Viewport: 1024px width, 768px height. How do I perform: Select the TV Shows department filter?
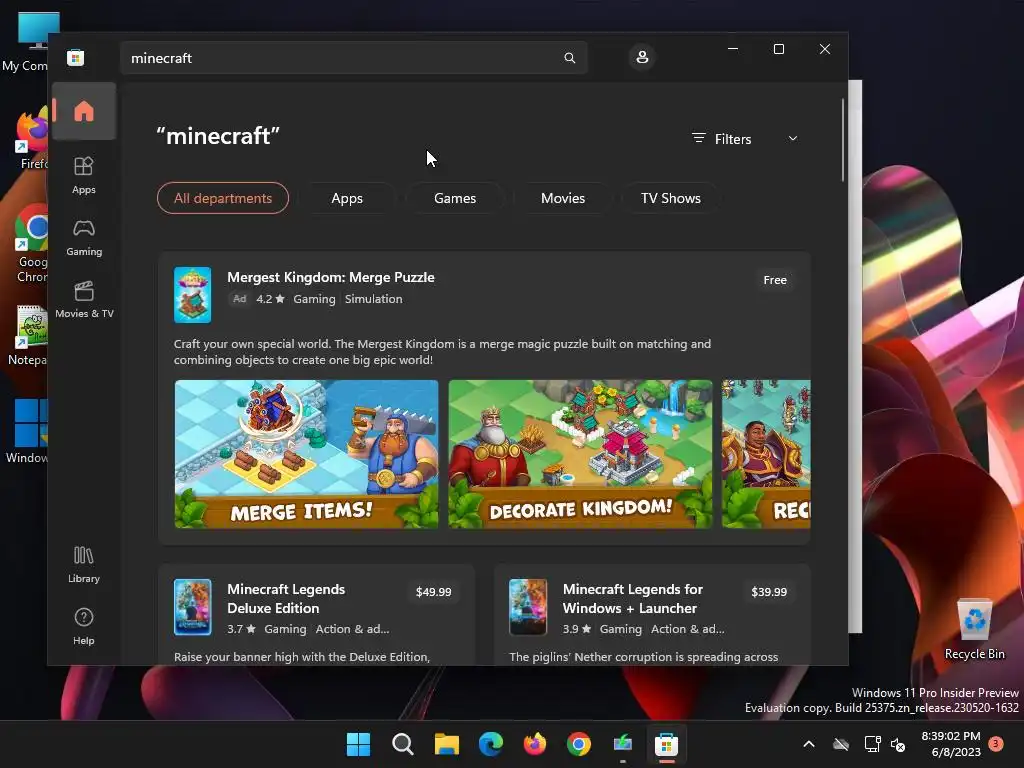coord(671,198)
